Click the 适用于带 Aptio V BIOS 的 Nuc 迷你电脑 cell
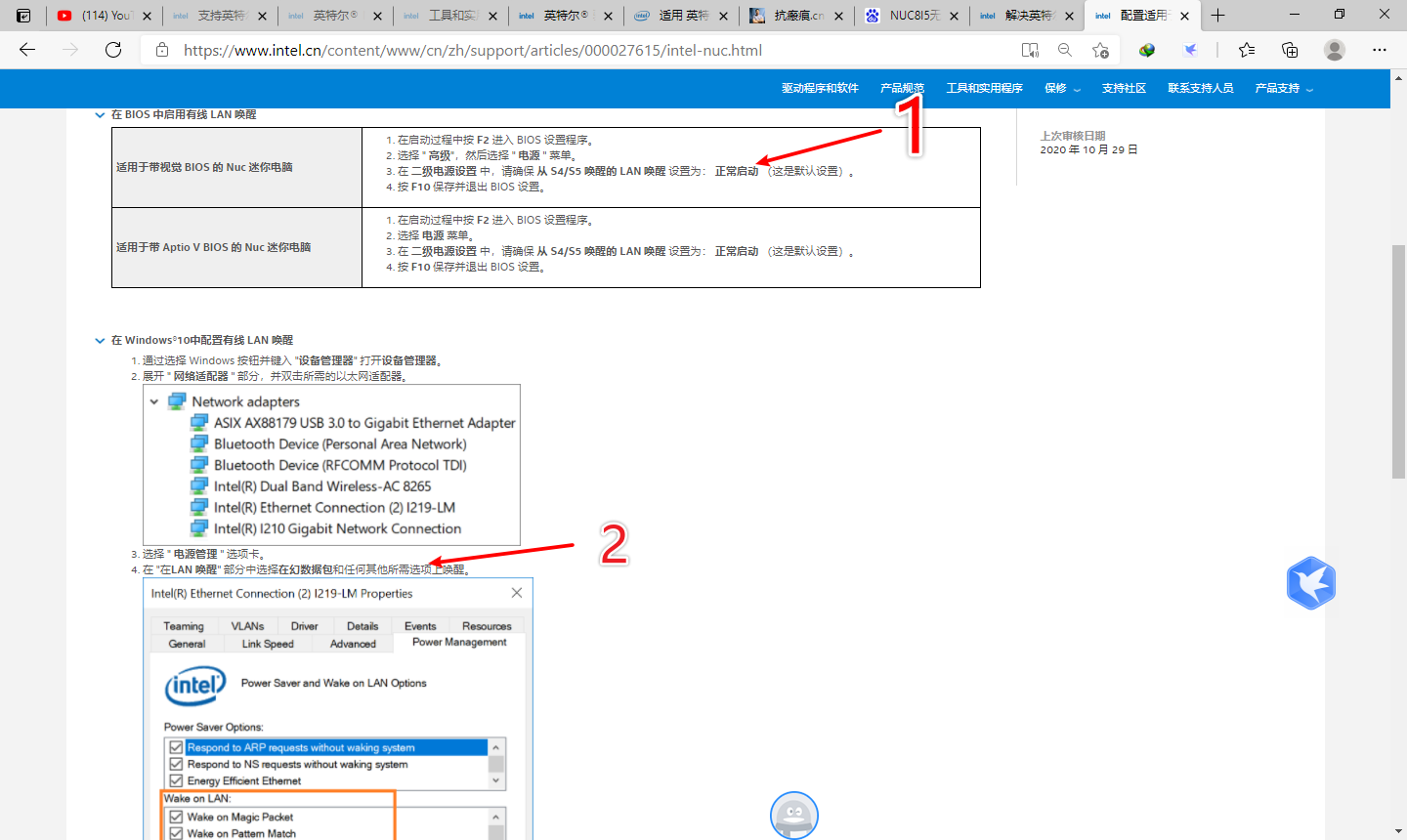Viewport: 1407px width, 840px height. pos(236,247)
